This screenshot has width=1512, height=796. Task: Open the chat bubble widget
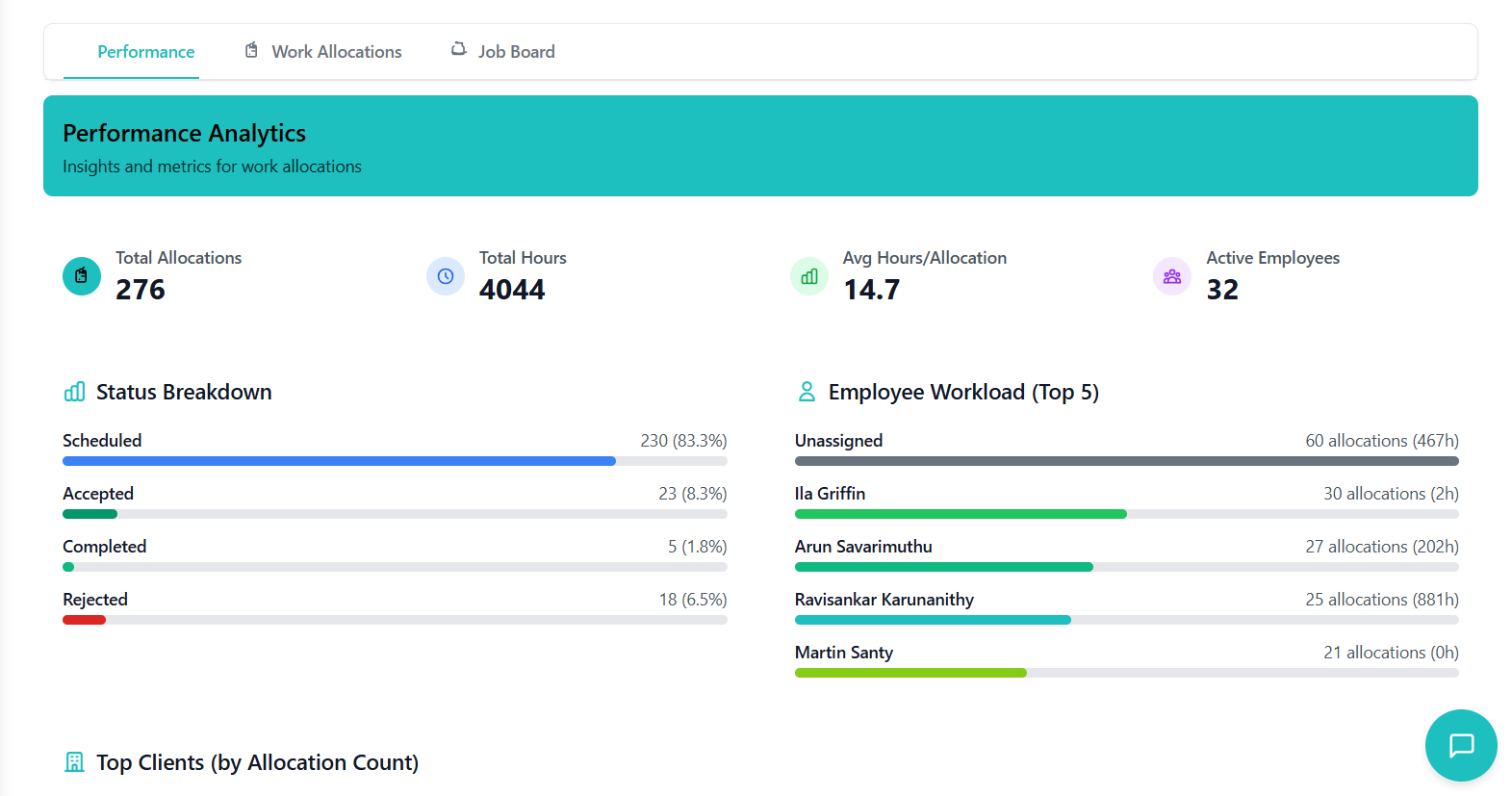point(1460,745)
